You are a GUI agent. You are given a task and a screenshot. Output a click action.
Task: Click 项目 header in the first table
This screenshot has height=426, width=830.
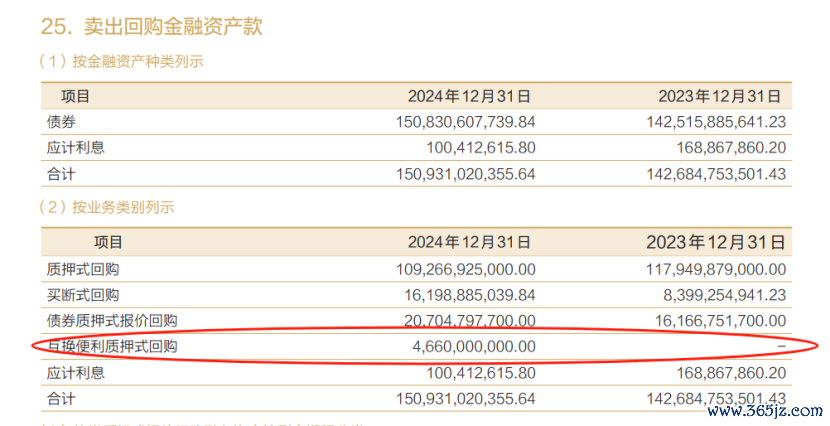(75, 96)
